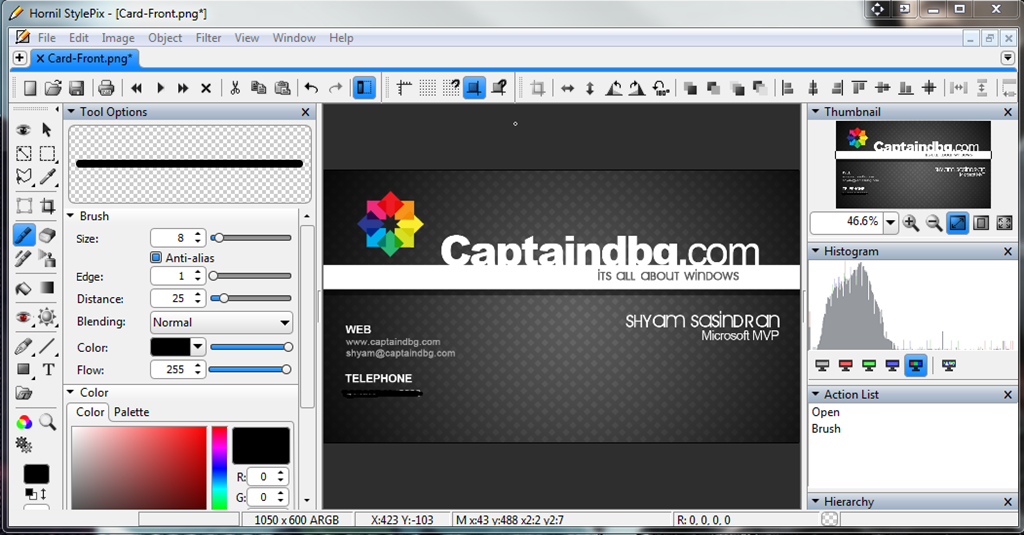1024x535 pixels.
Task: Collapse the Histogram panel
Action: point(815,251)
